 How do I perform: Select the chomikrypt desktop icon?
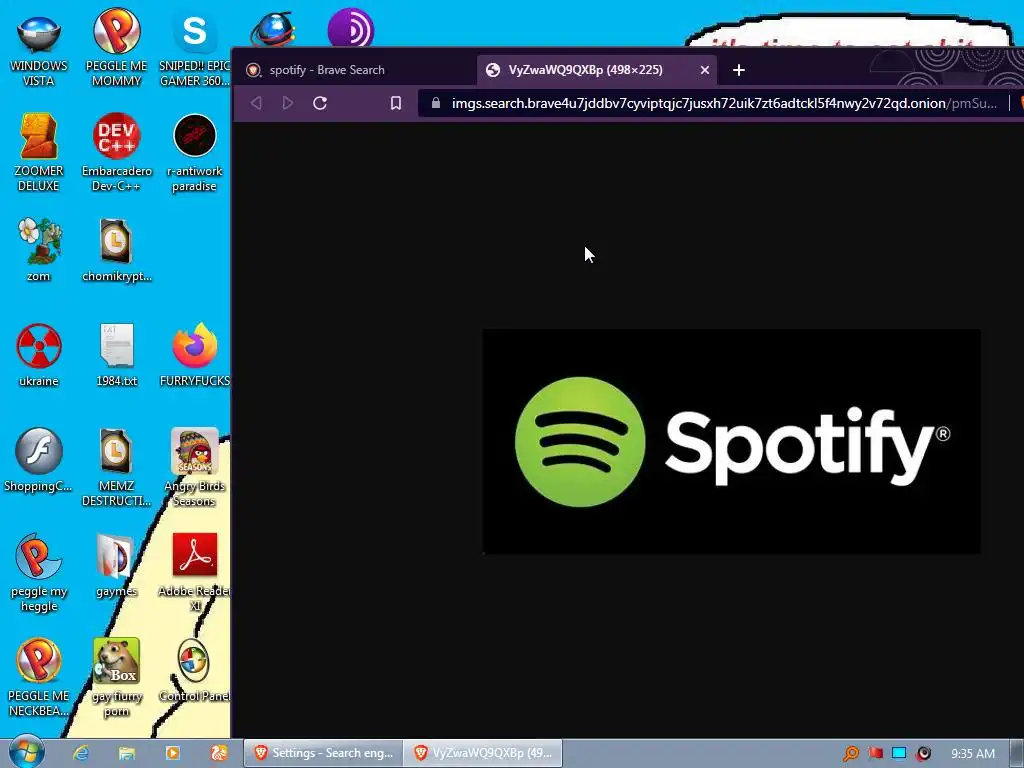pos(116,251)
